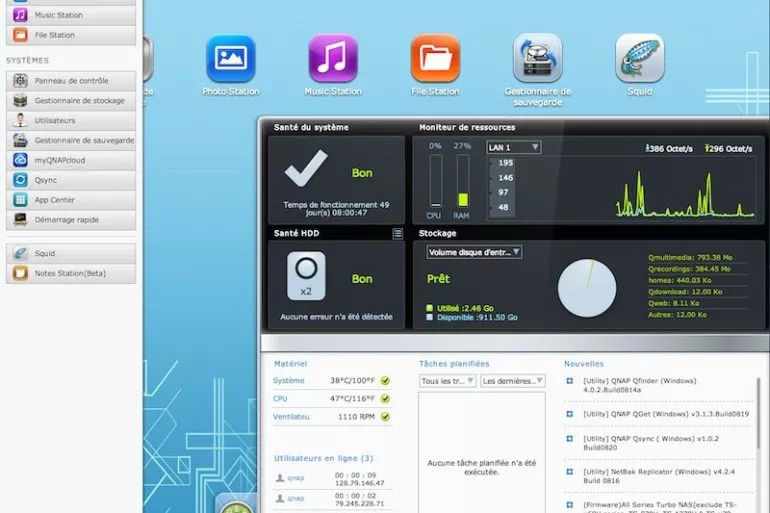Viewport: 770px width, 513px height.
Task: Click the Notes Station(Beta) sidebar icon
Action: 20,273
